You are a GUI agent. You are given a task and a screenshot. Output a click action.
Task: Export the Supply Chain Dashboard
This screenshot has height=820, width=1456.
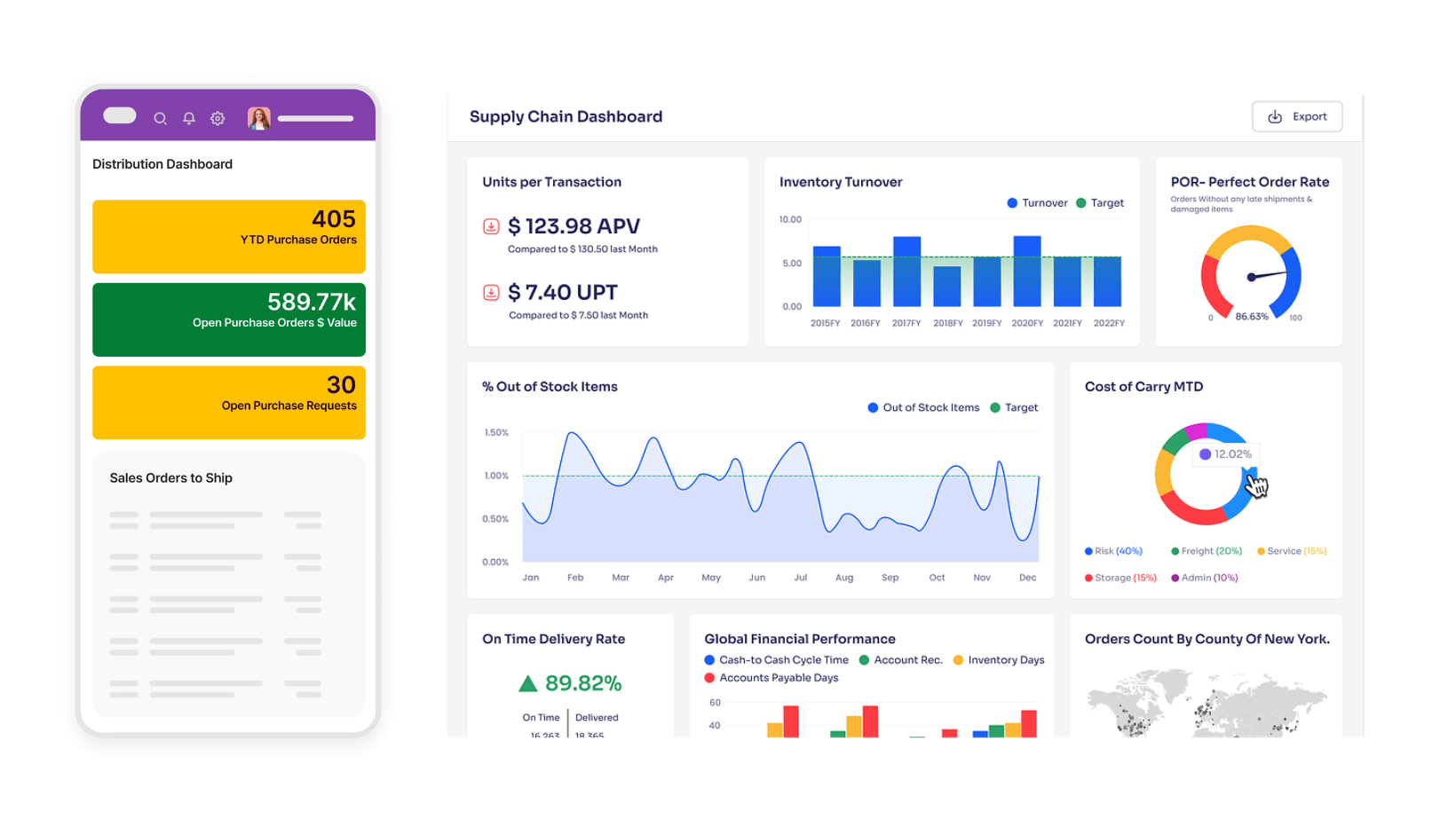1296,117
